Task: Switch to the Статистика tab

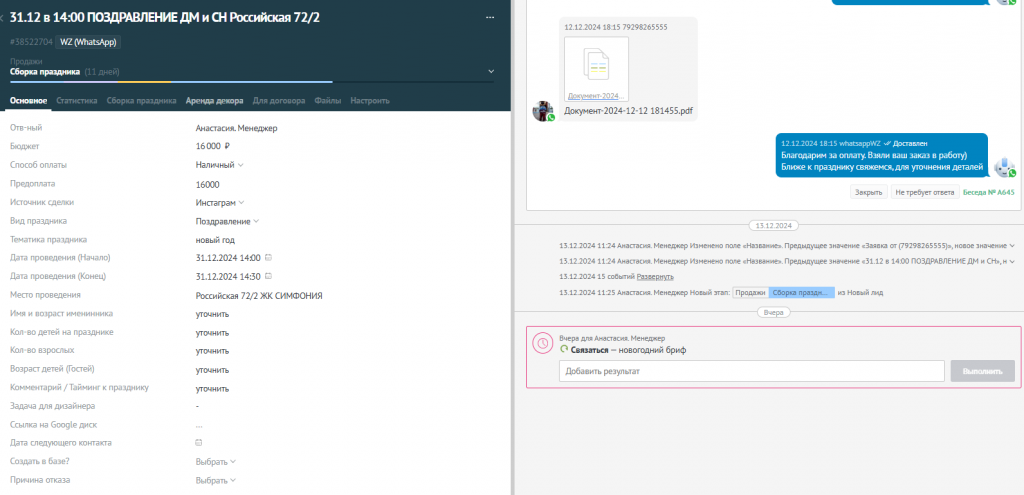Action: [77, 101]
